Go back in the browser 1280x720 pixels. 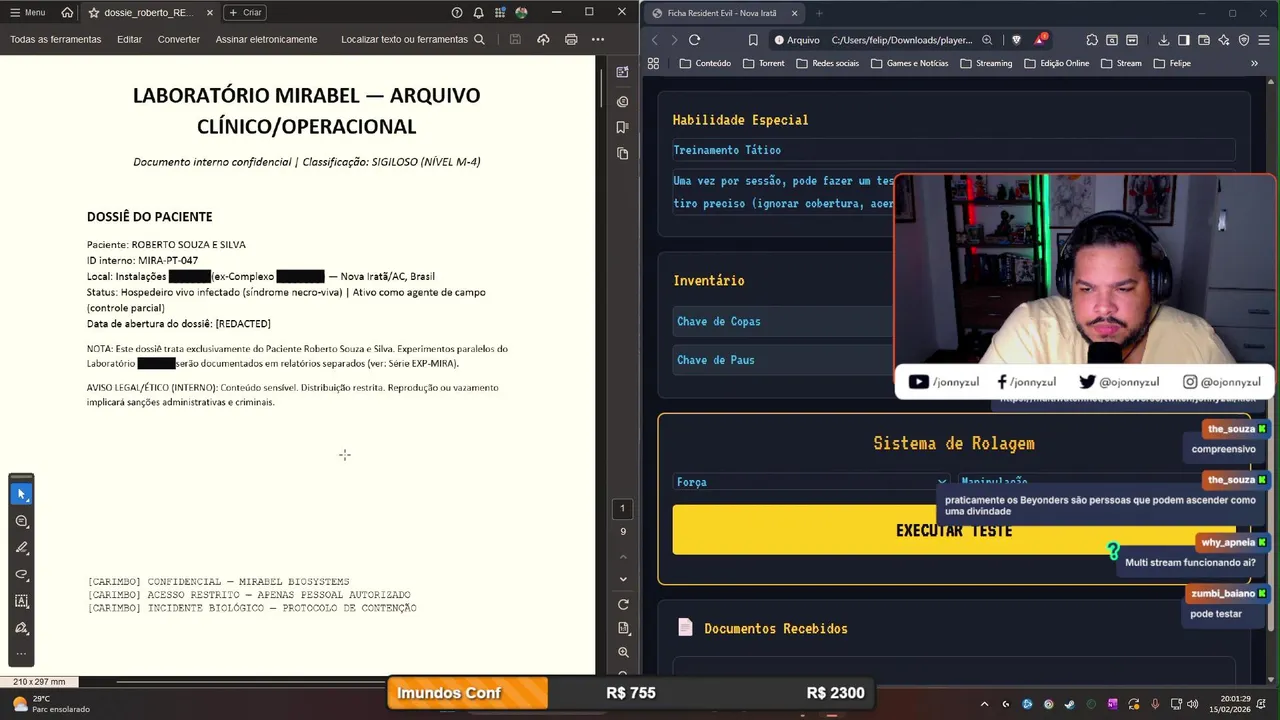click(655, 40)
